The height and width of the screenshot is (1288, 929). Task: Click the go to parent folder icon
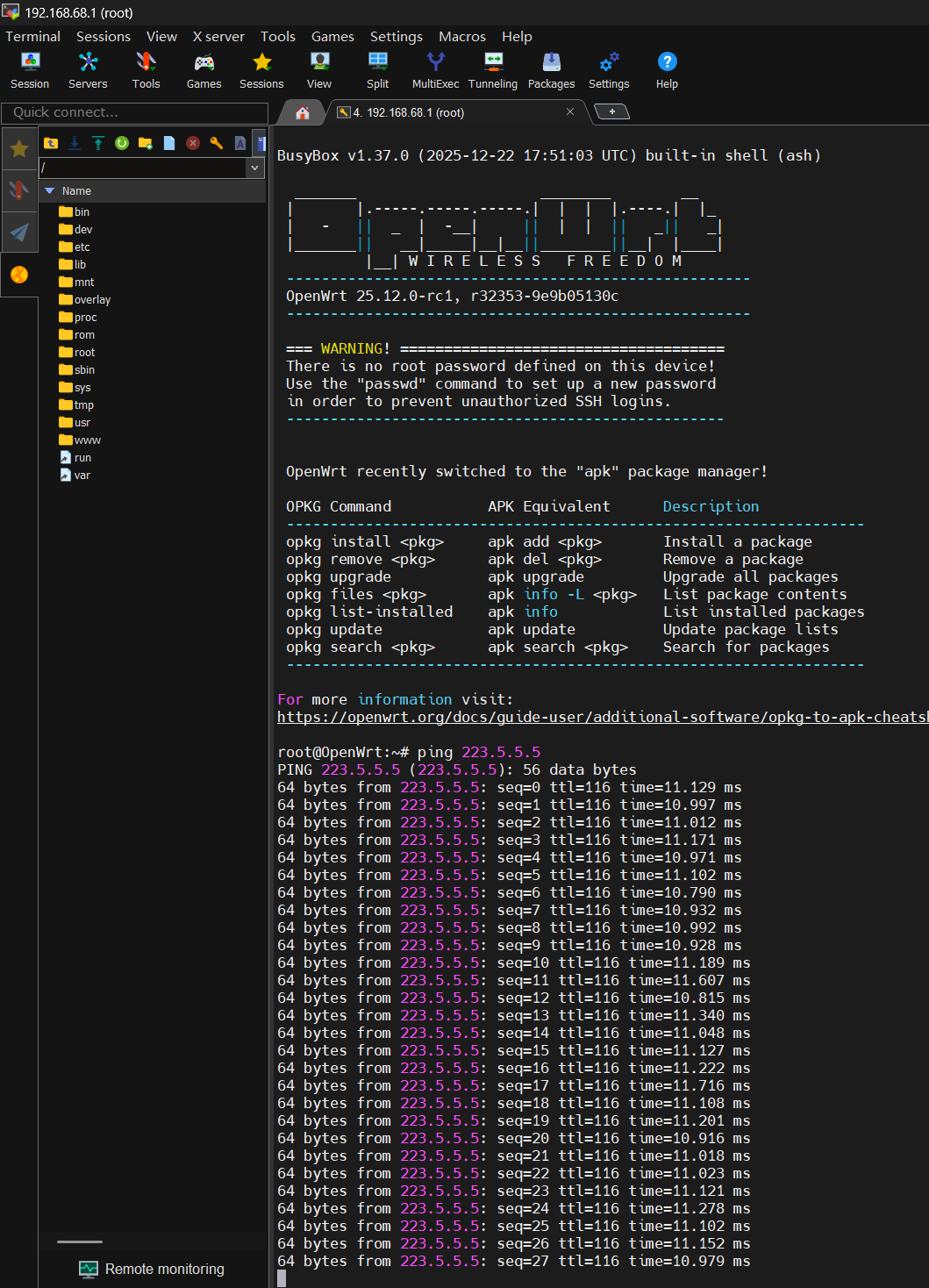[x=51, y=143]
